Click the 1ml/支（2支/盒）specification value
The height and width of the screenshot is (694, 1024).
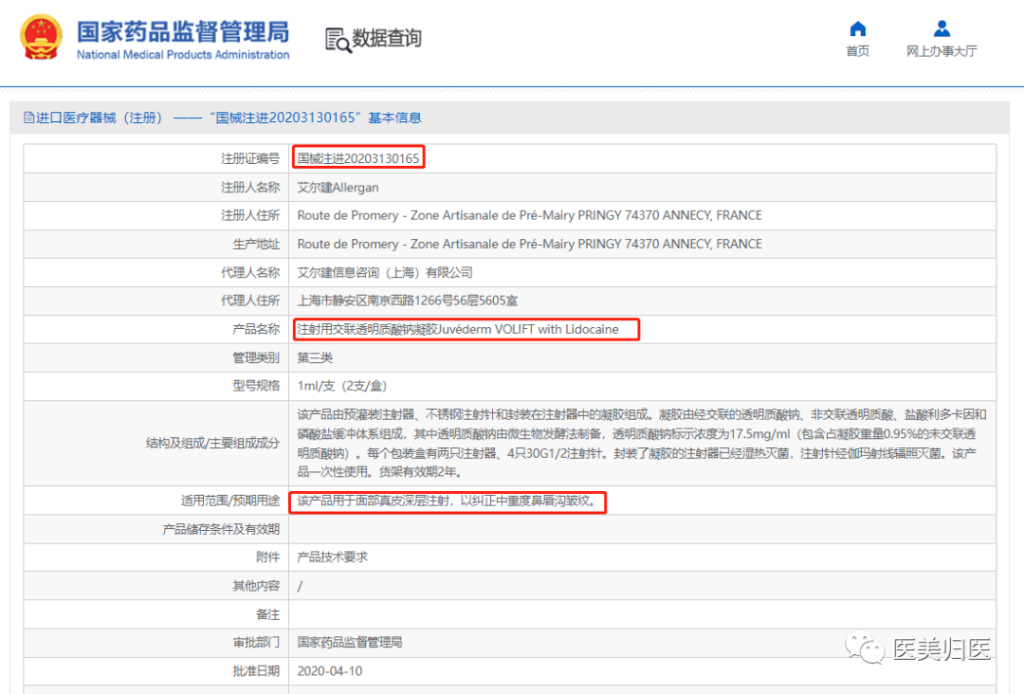pyautogui.click(x=342, y=386)
